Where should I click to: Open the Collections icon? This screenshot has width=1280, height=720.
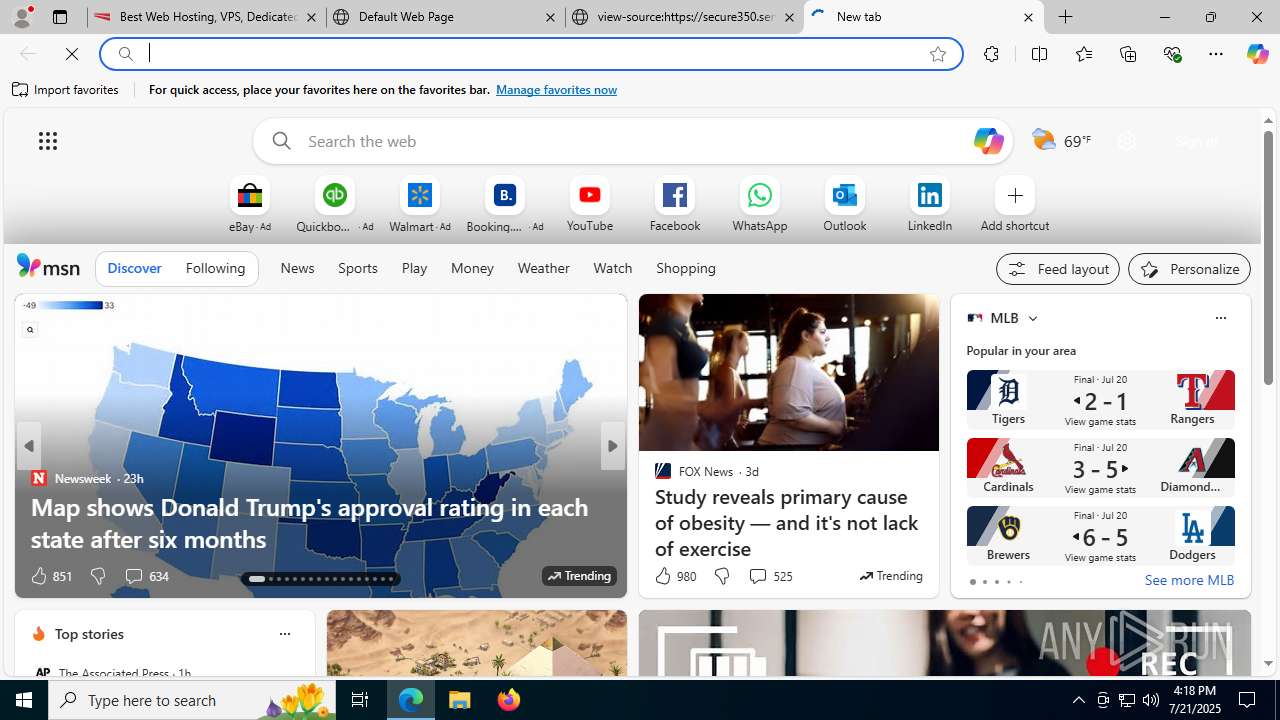click(x=1128, y=54)
